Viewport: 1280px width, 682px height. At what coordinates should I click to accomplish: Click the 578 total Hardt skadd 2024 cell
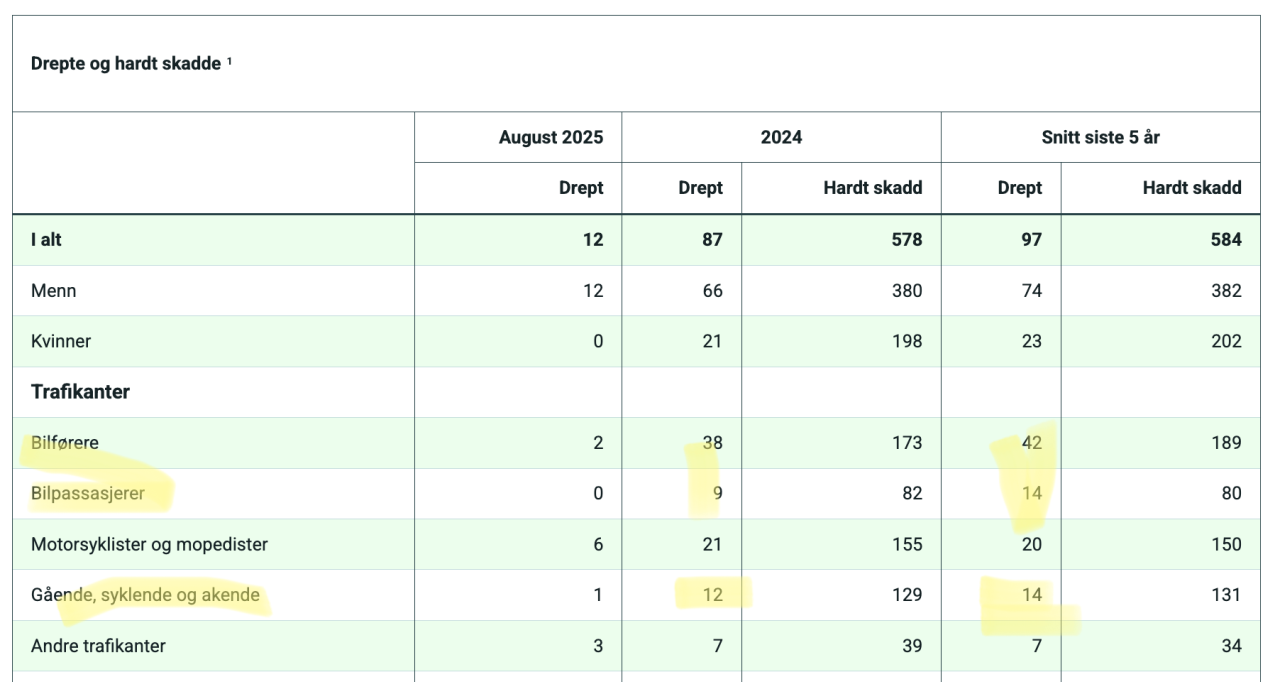[908, 240]
